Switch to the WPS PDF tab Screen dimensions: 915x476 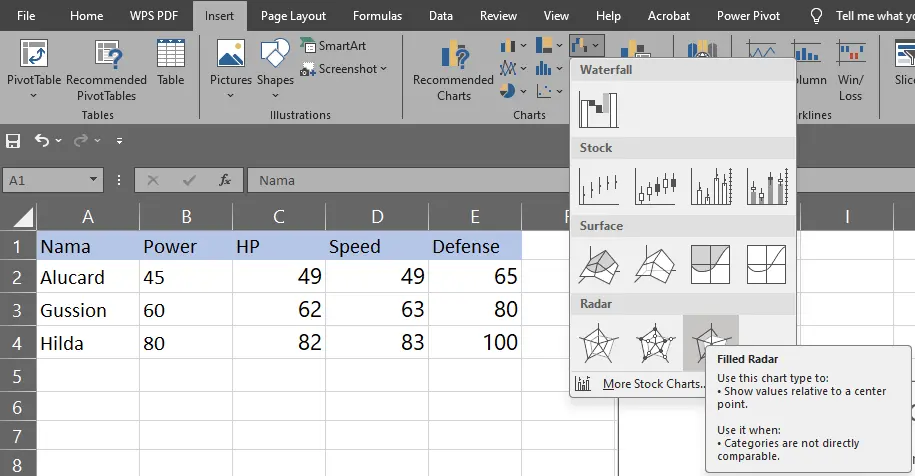tap(154, 16)
